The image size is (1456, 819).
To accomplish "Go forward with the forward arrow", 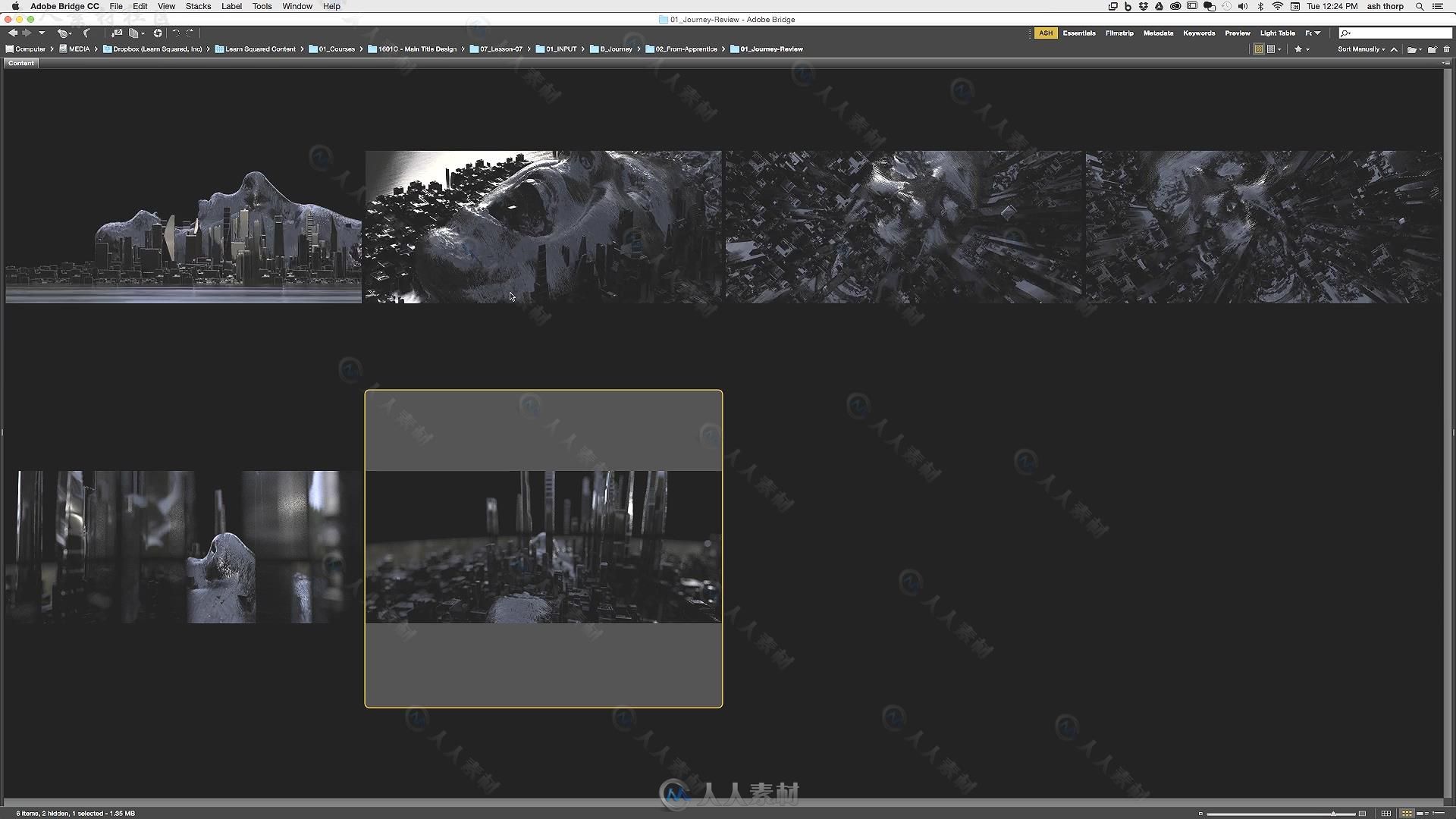I will coord(27,33).
